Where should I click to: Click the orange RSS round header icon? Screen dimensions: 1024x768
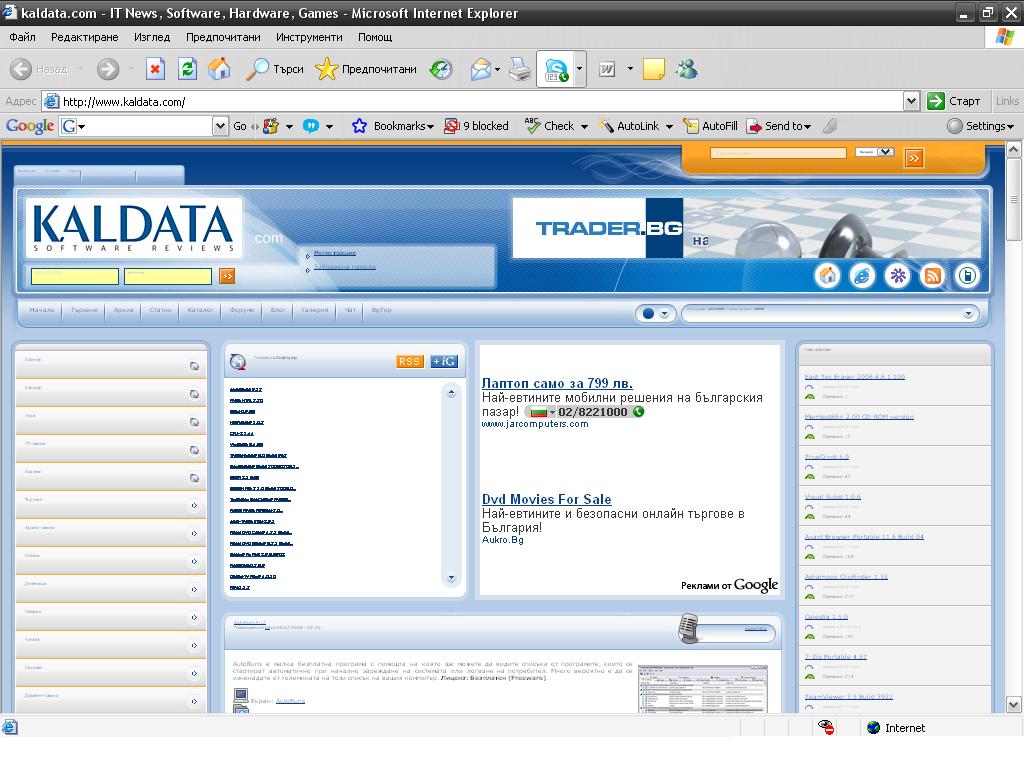pyautogui.click(x=933, y=276)
